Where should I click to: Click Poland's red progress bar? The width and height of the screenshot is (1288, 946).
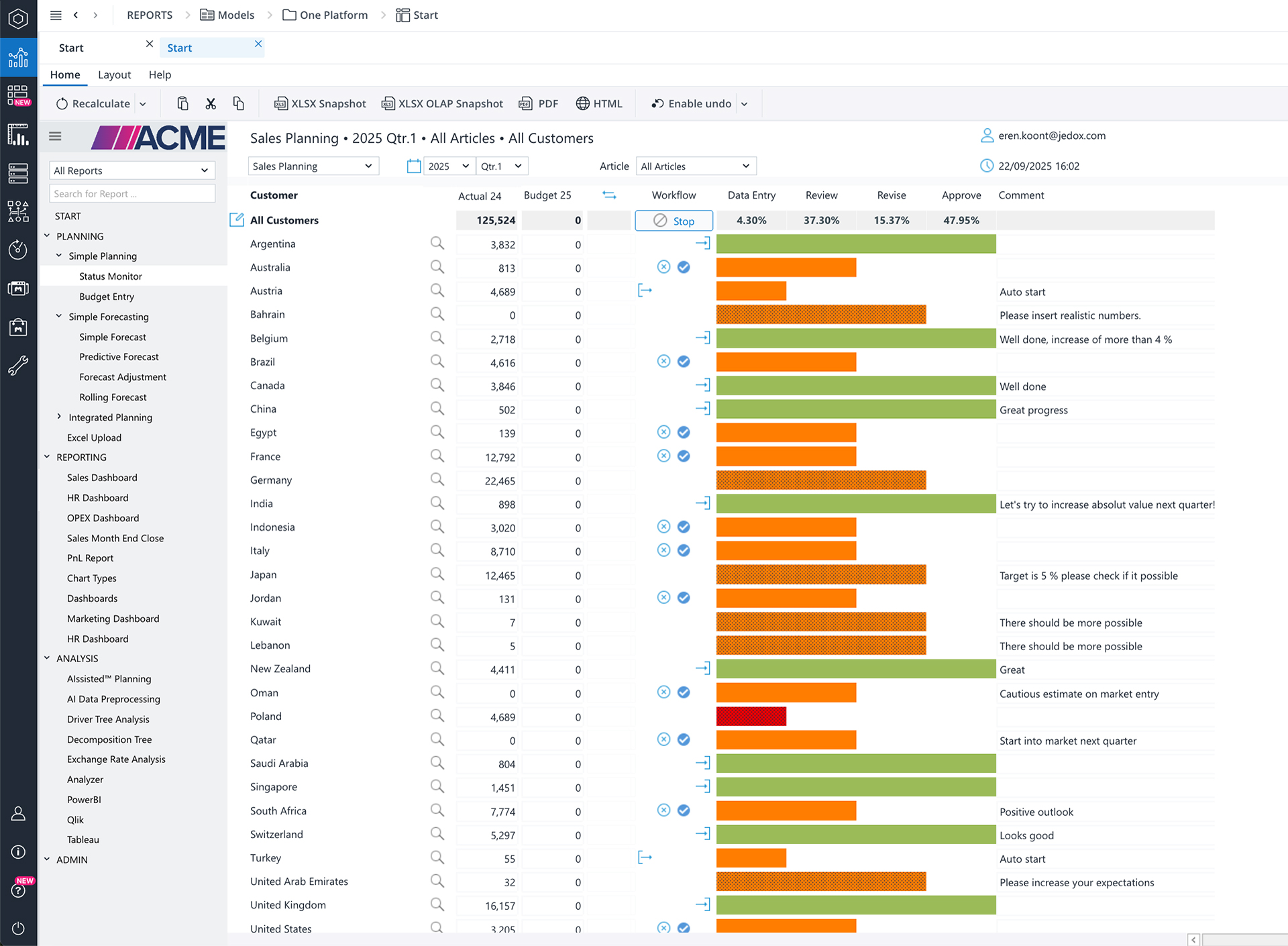[751, 717]
